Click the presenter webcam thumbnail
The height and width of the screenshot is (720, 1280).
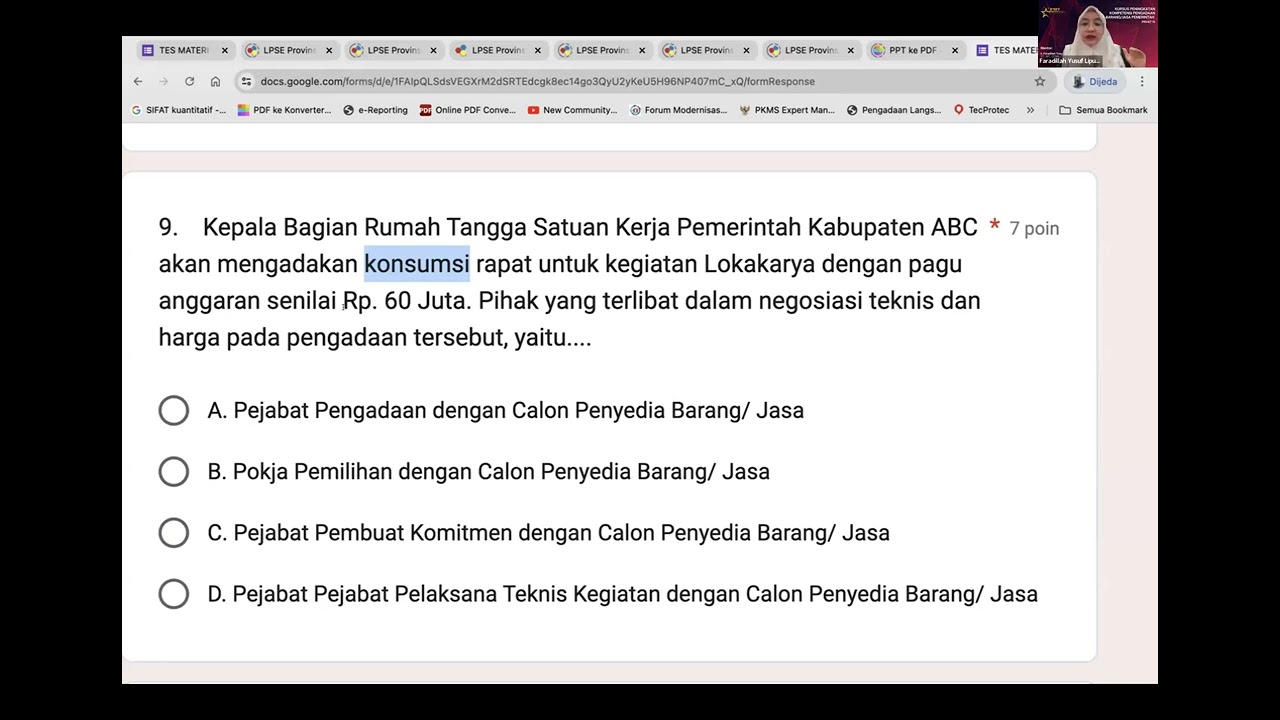click(x=1098, y=34)
